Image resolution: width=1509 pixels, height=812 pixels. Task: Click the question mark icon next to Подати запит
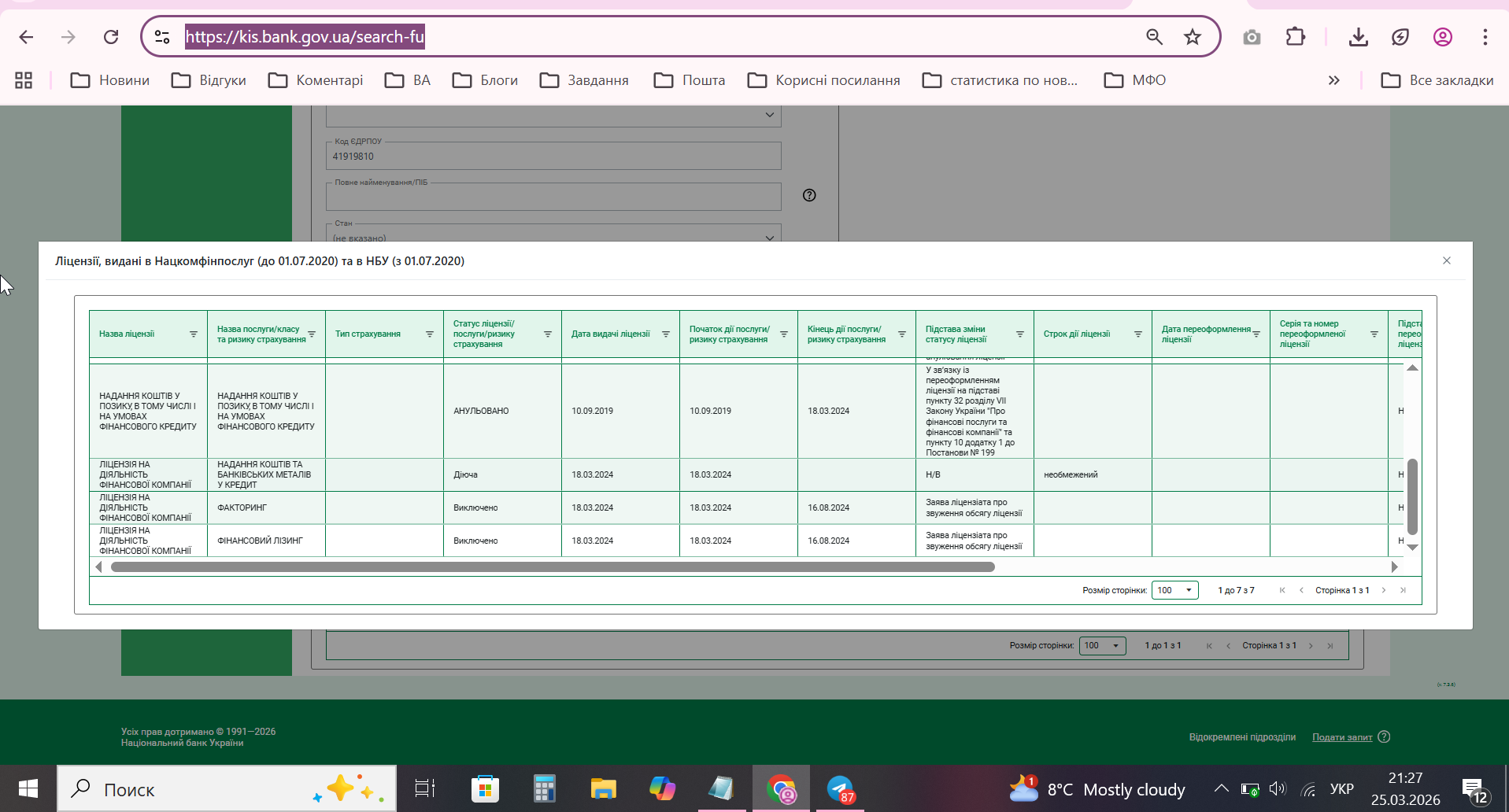click(x=1384, y=737)
